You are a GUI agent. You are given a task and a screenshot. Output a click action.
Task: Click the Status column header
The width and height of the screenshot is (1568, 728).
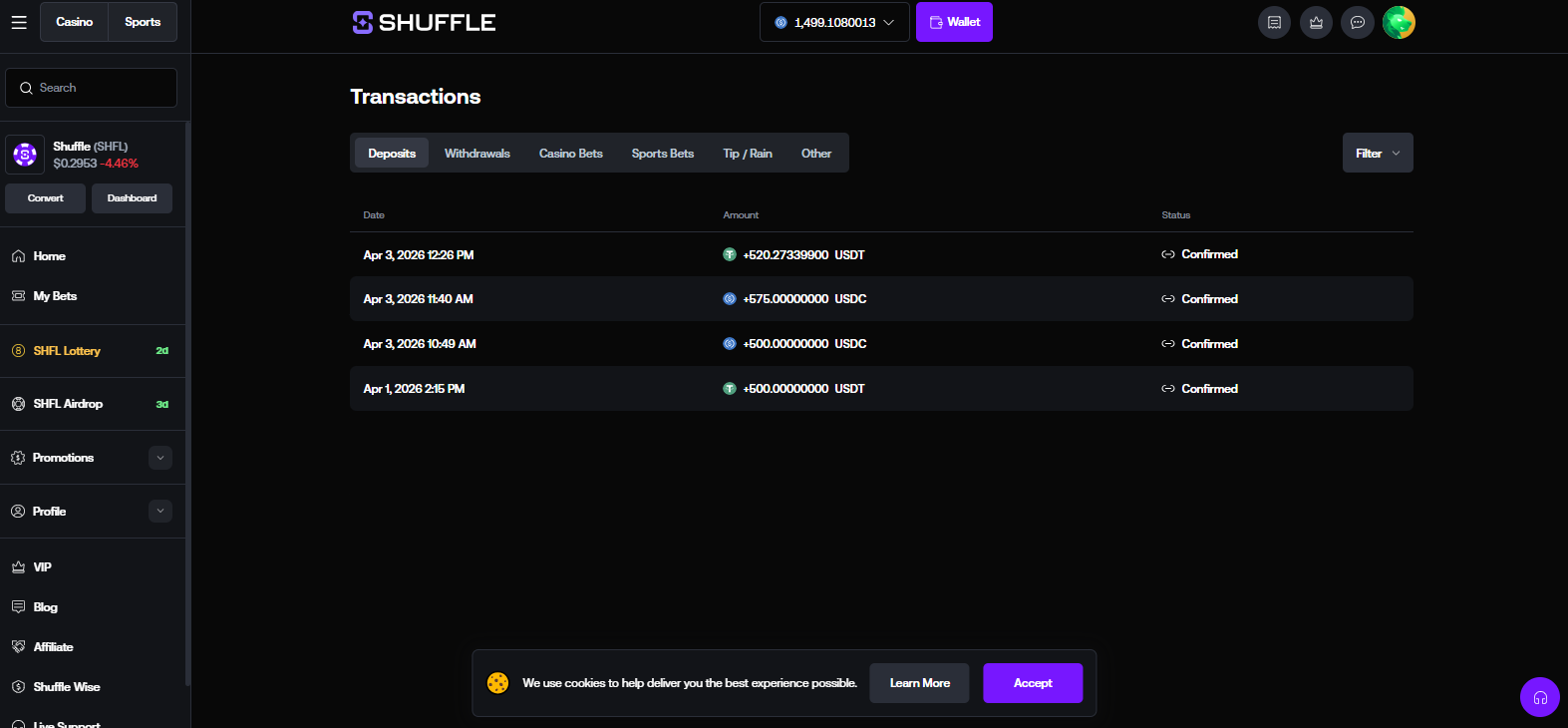(1176, 215)
